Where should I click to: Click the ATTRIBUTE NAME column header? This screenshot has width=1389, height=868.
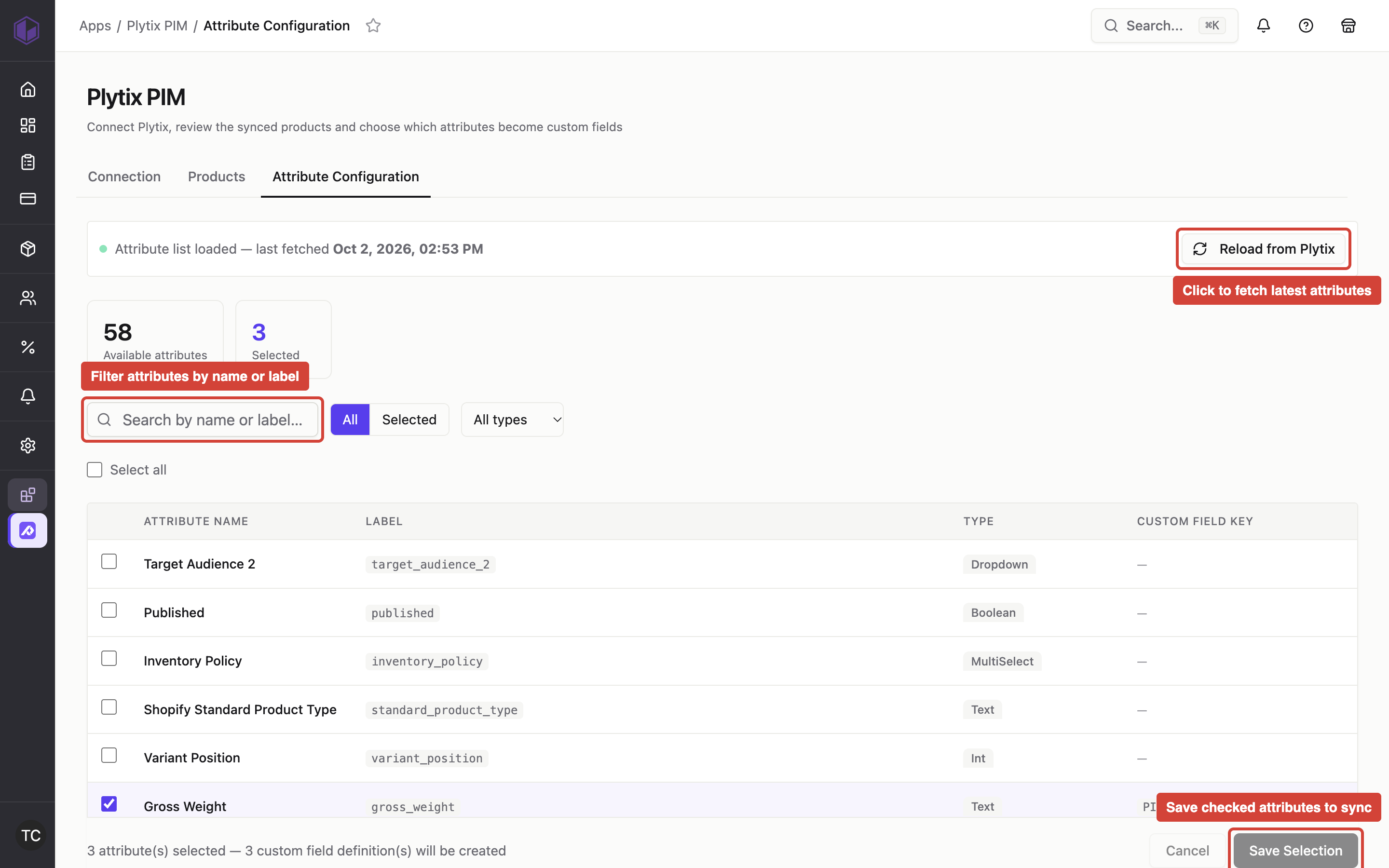tap(196, 521)
